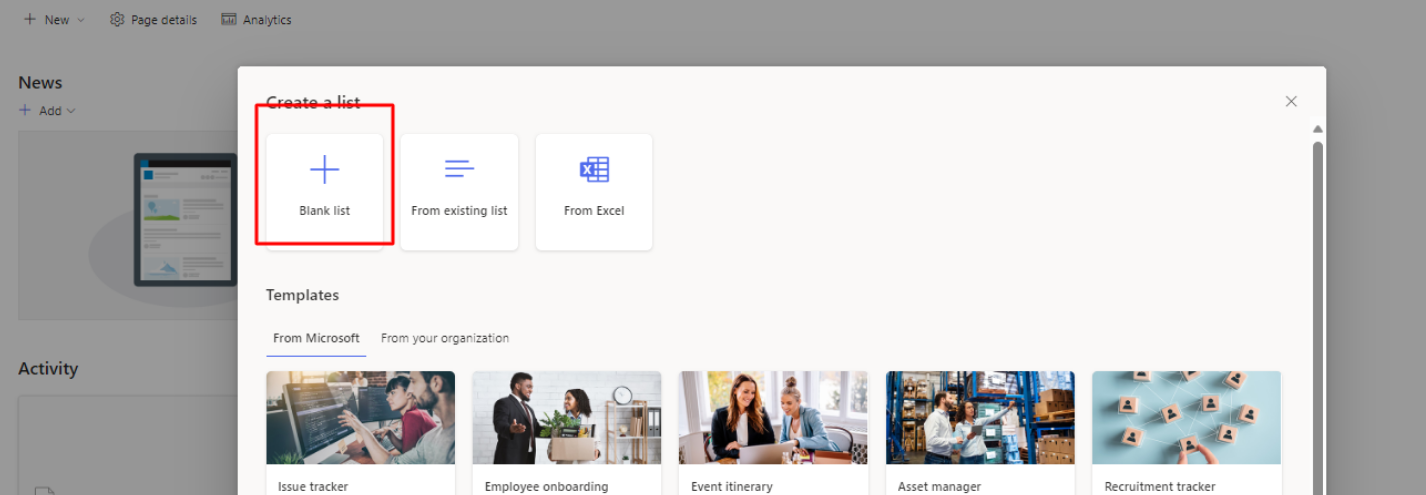This screenshot has width=1426, height=495.
Task: Switch to From Microsoft templates tab
Action: tap(316, 338)
